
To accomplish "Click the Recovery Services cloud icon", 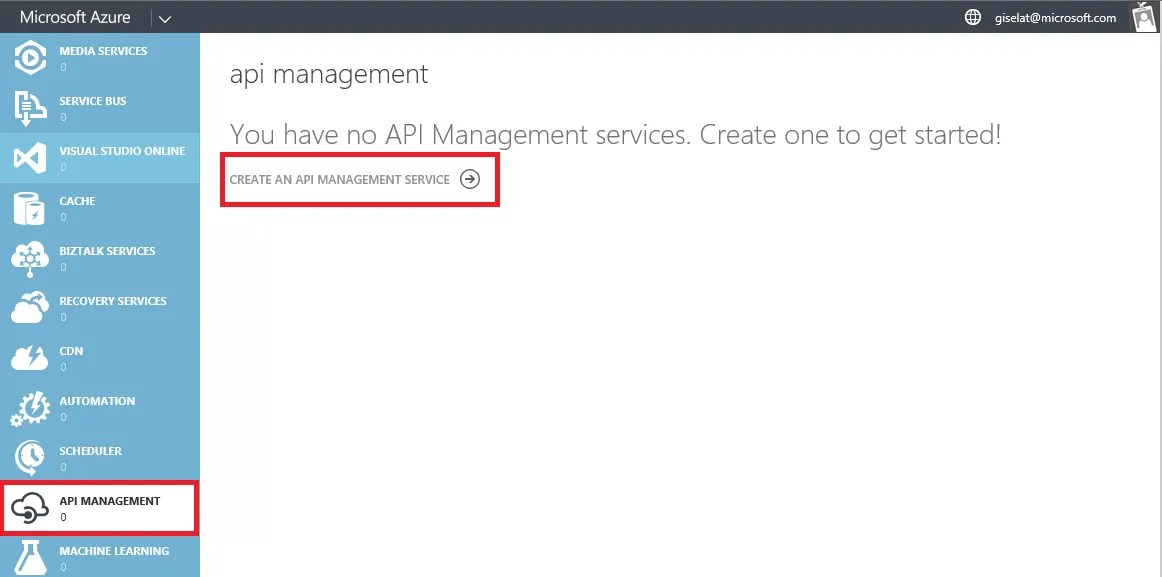I will click(30, 308).
